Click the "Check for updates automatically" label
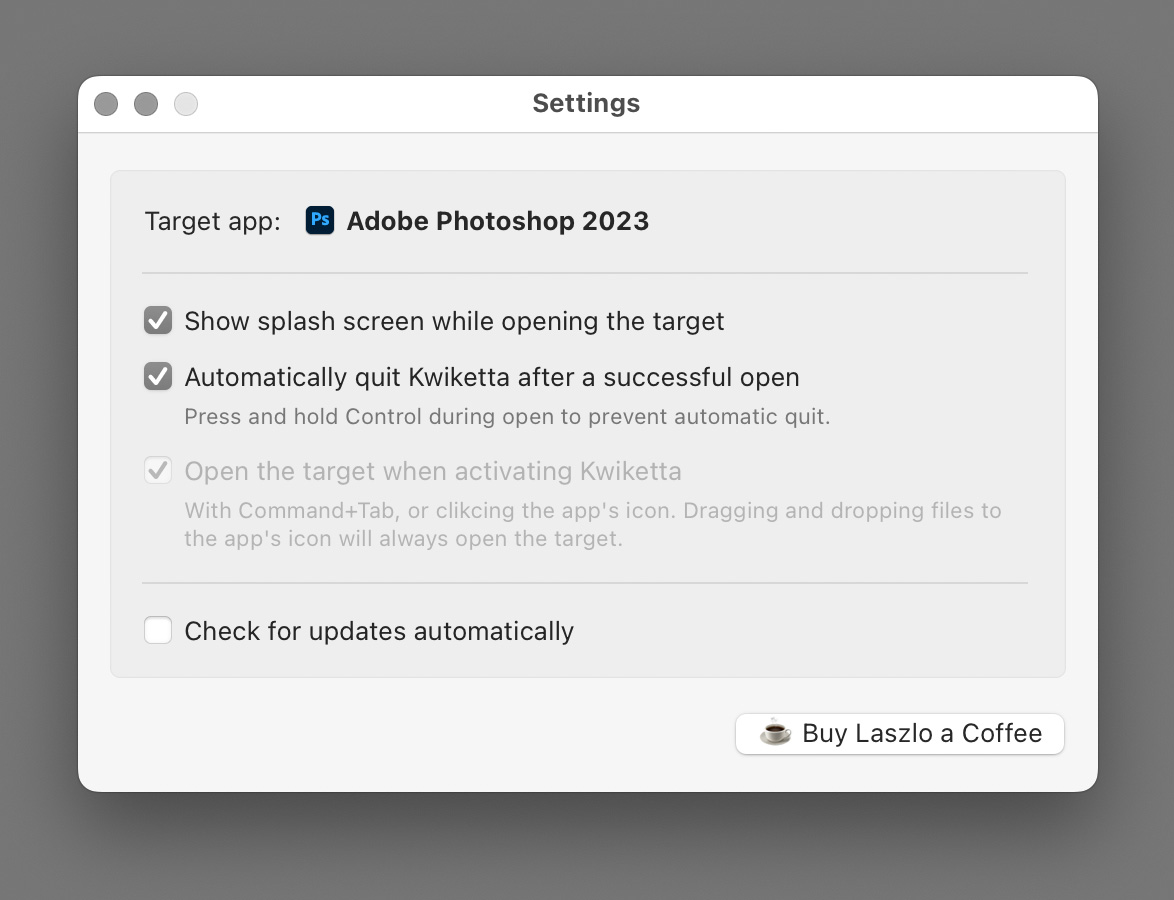This screenshot has width=1174, height=900. click(x=378, y=631)
